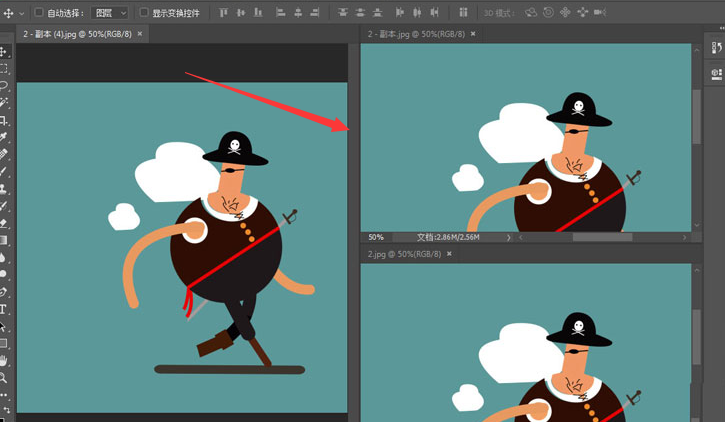Select the History Brush tool
The image size is (725, 422).
point(4,206)
